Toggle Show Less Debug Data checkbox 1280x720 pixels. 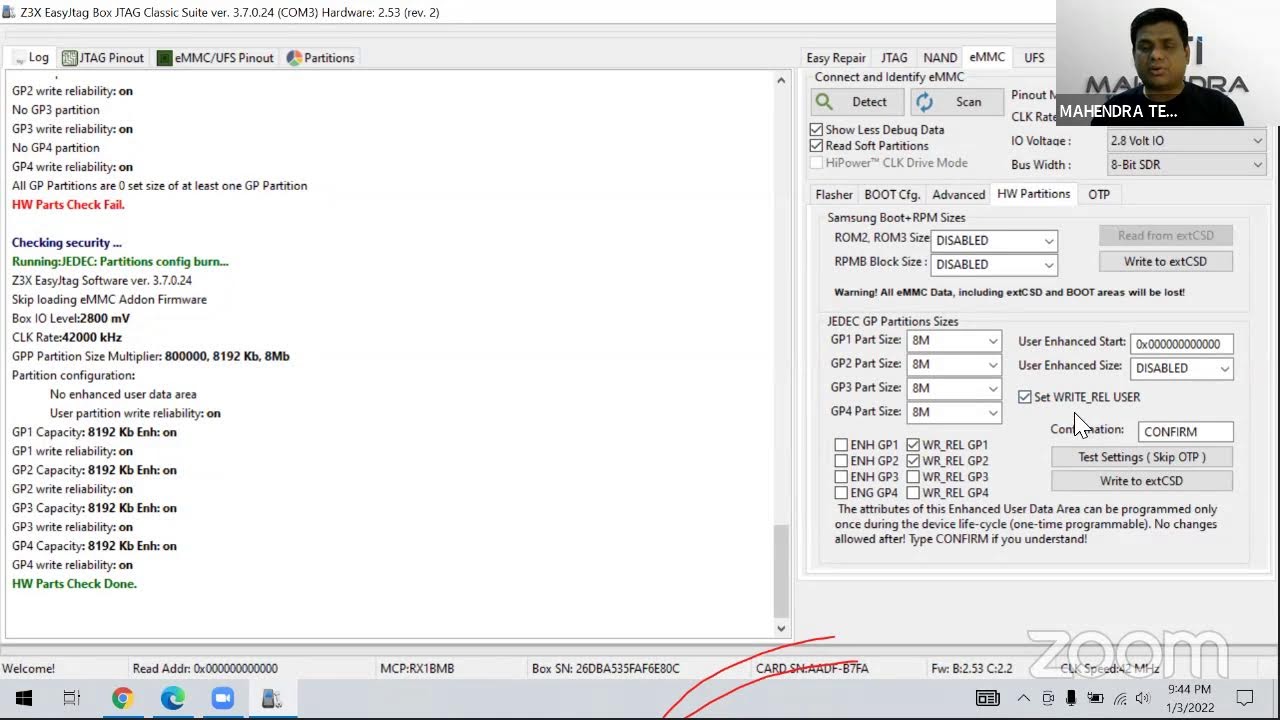click(x=816, y=130)
